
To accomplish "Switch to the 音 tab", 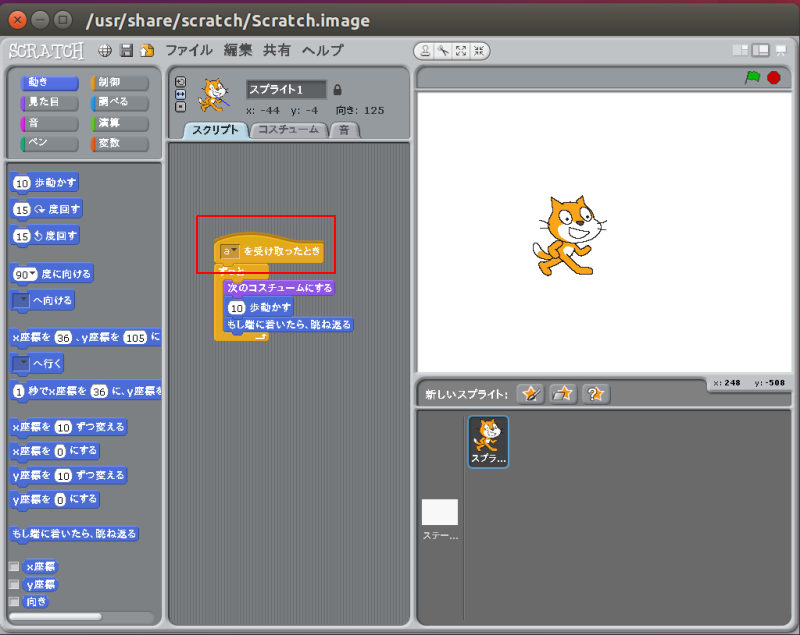I will (345, 130).
